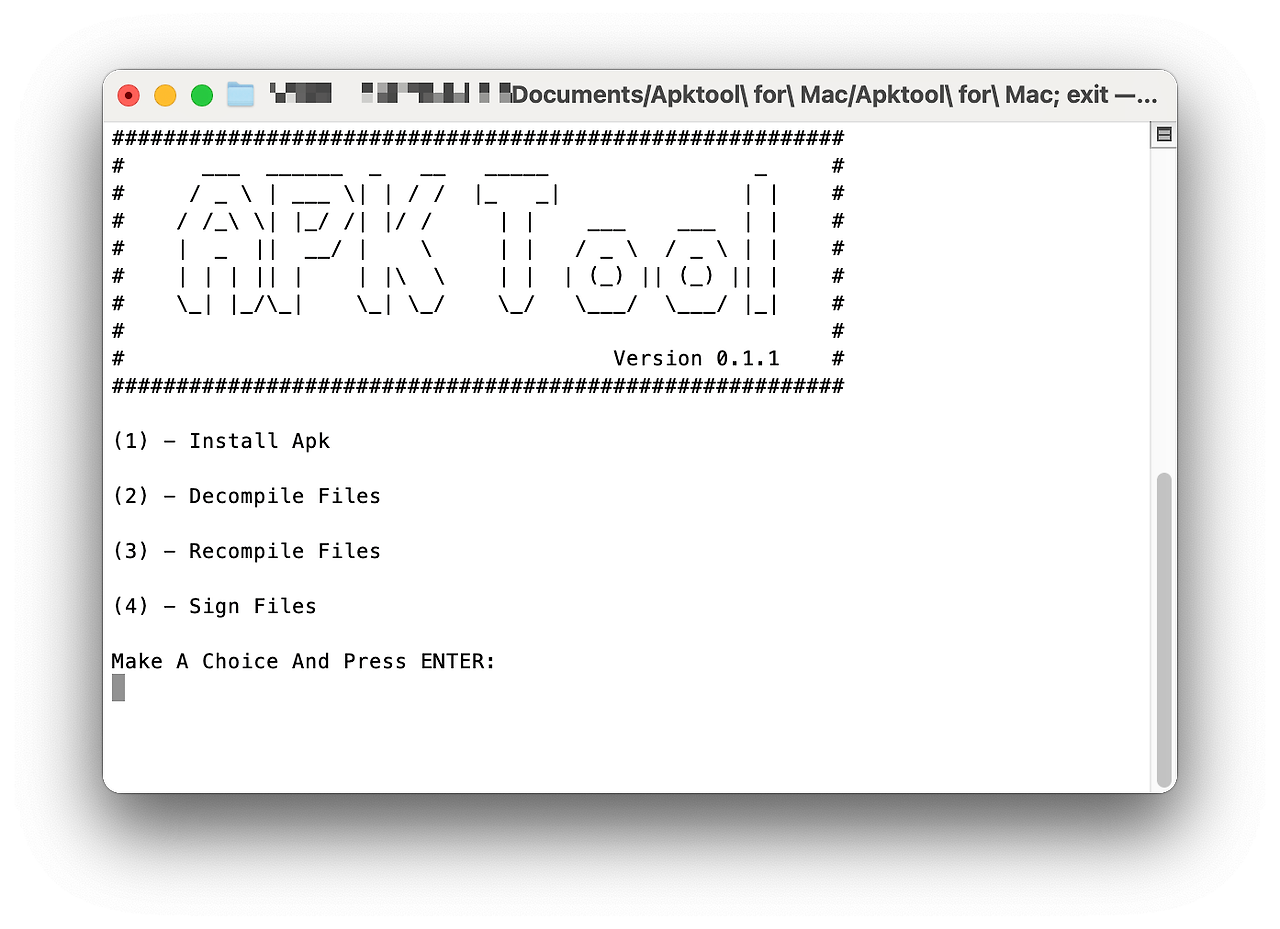This screenshot has height=929, width=1280.
Task: Close the Terminal window with red button
Action: point(129,95)
